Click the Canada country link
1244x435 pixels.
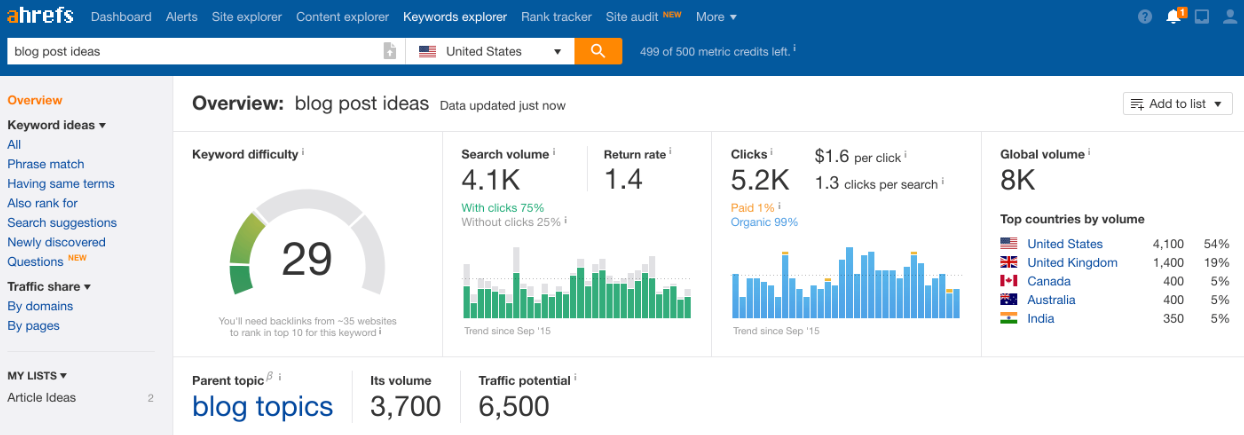(x=1049, y=281)
